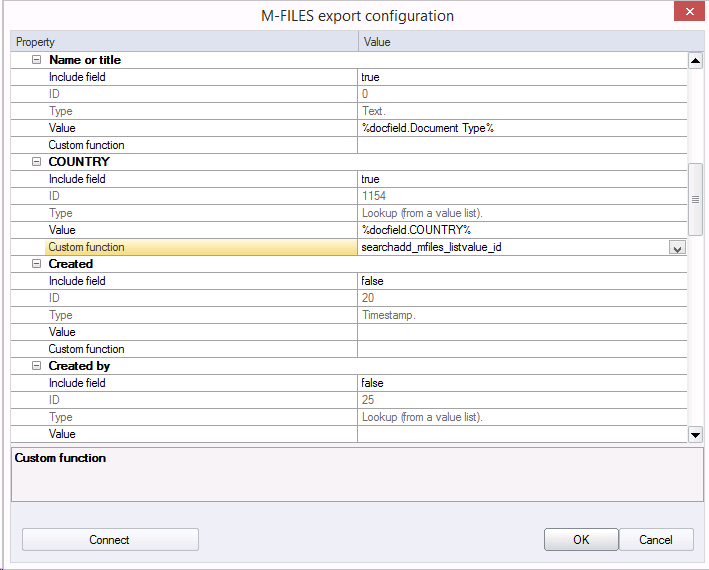Open the Custom function dropdown arrow
Viewport: 709px width, 570px height.
pos(677,247)
